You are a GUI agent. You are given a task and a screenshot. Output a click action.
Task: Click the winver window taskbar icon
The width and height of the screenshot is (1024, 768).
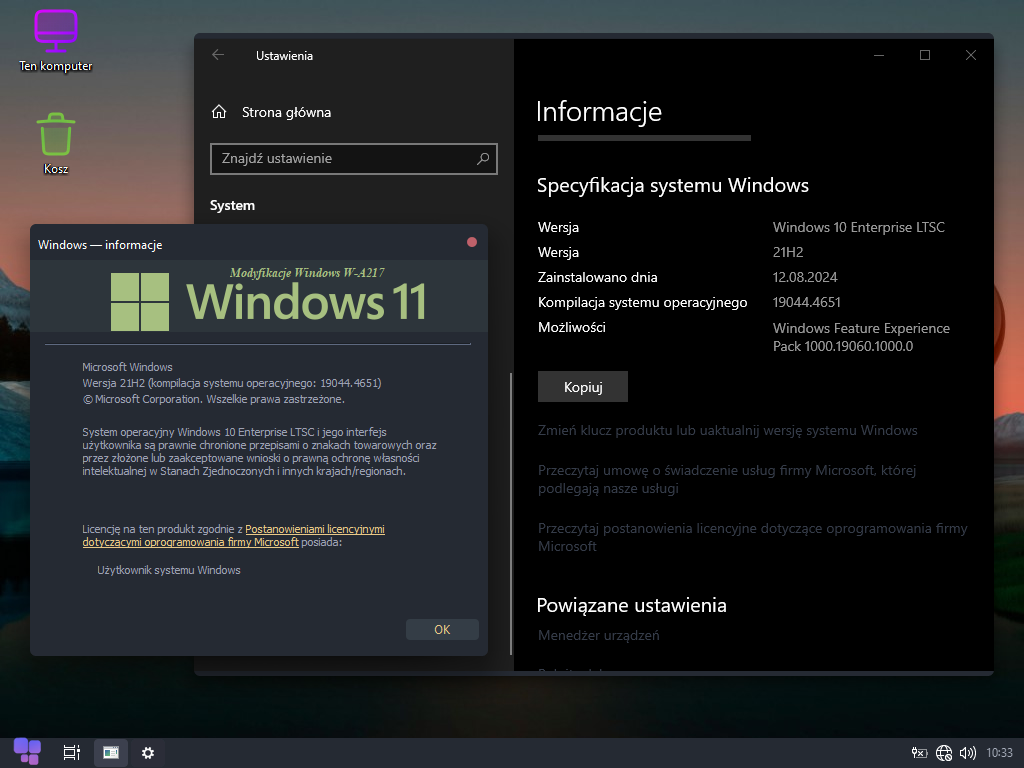point(111,752)
